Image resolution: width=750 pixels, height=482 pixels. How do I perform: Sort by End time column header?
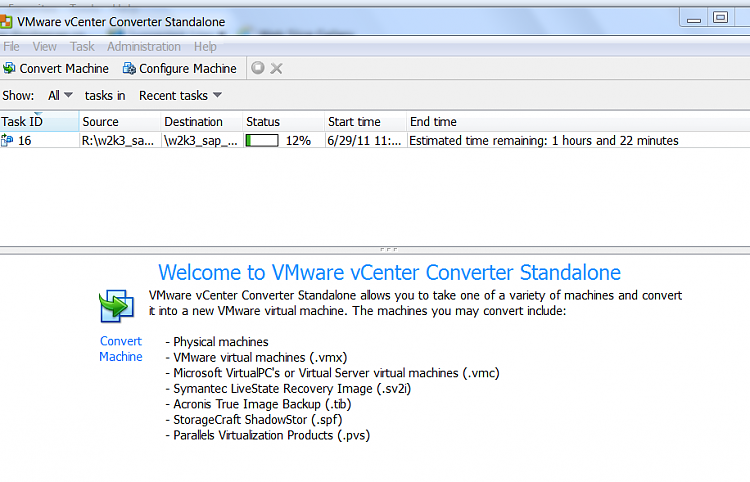[x=578, y=121]
